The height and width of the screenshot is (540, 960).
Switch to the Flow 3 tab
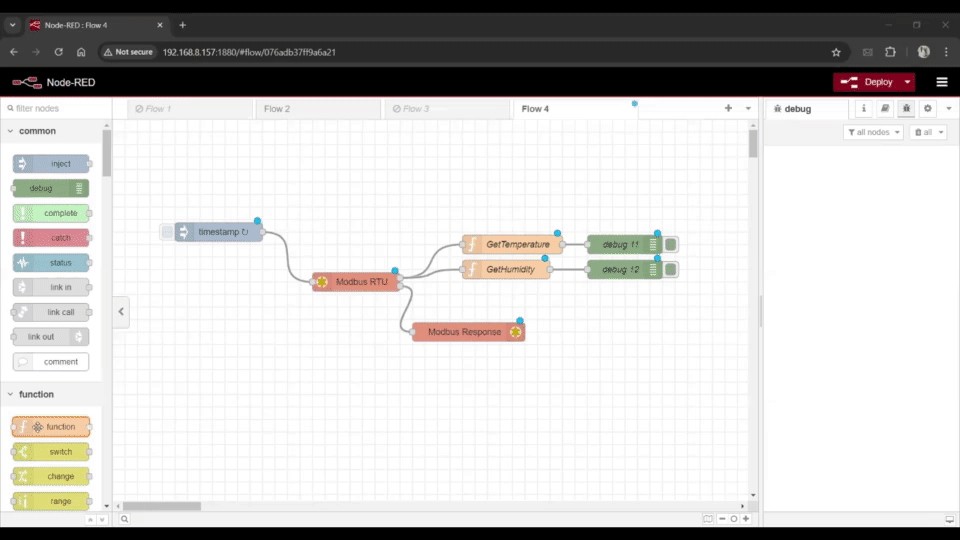pyautogui.click(x=447, y=109)
